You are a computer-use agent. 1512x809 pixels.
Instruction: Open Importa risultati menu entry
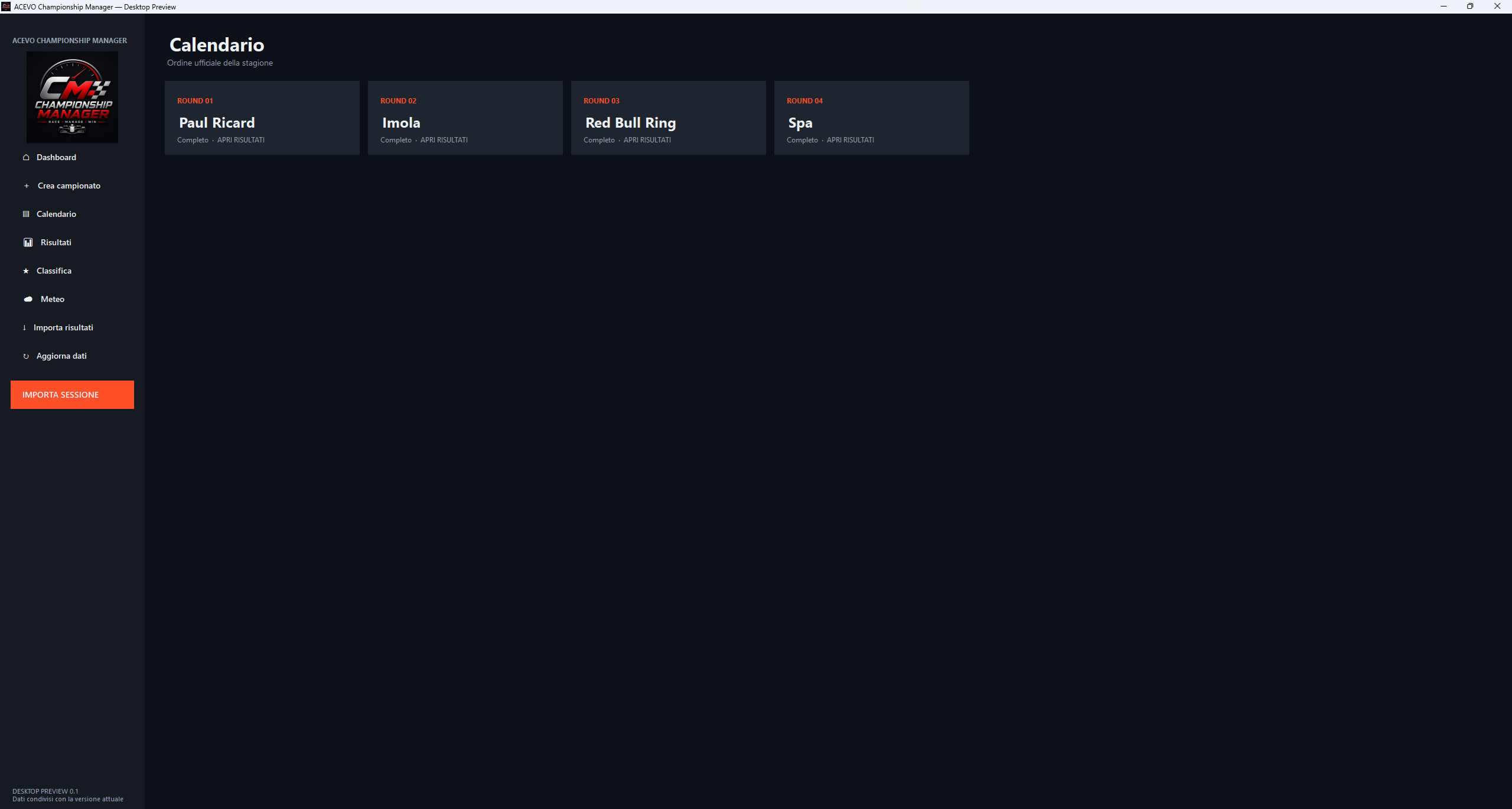pyautogui.click(x=72, y=327)
